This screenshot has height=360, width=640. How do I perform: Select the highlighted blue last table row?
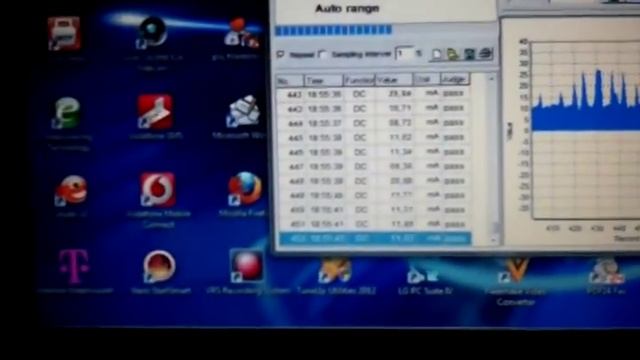[375, 238]
